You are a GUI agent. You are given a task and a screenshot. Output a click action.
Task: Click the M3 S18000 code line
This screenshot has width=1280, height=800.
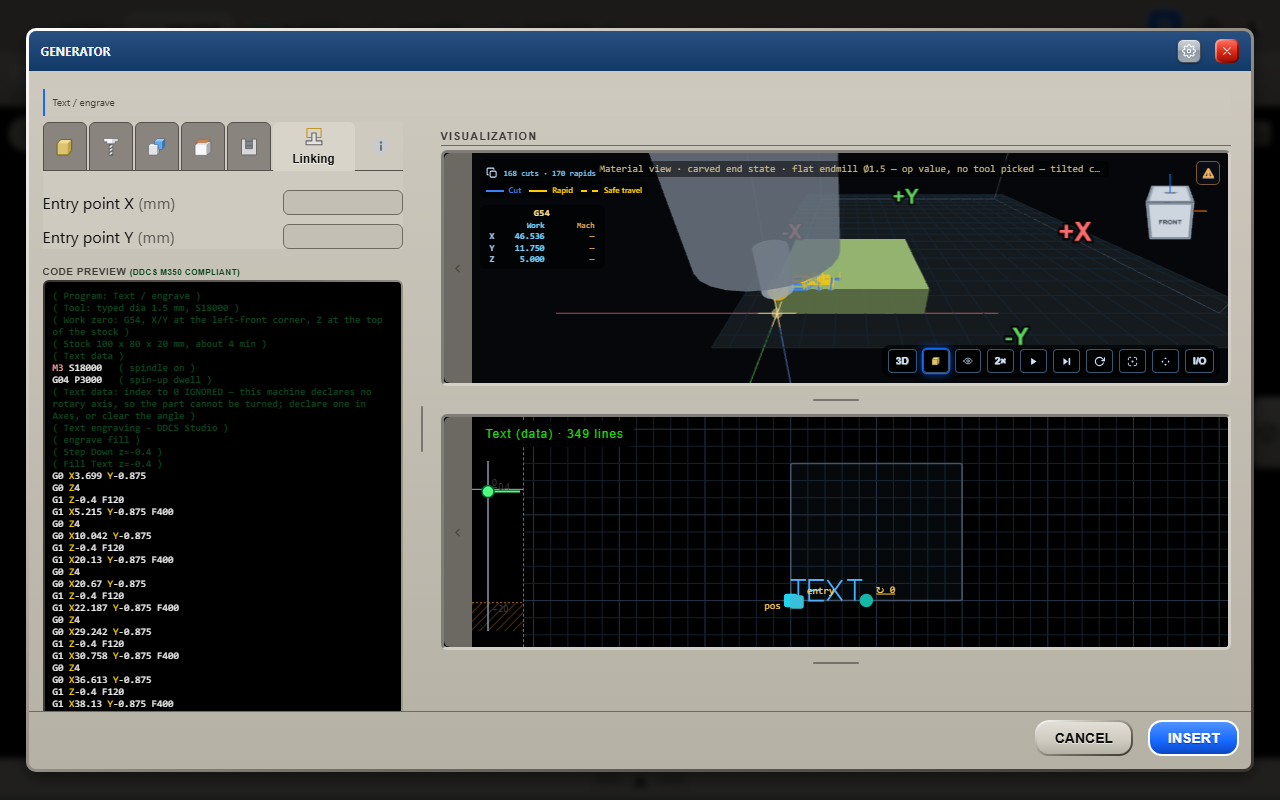pyautogui.click(x=77, y=368)
